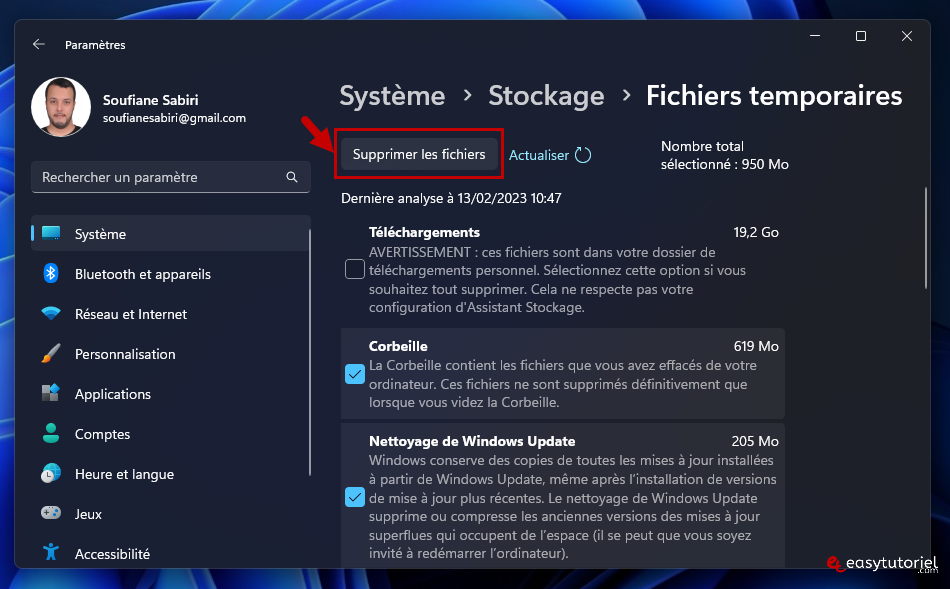Click the 19,2 Go size value
This screenshot has height=589, width=950.
pyautogui.click(x=756, y=232)
